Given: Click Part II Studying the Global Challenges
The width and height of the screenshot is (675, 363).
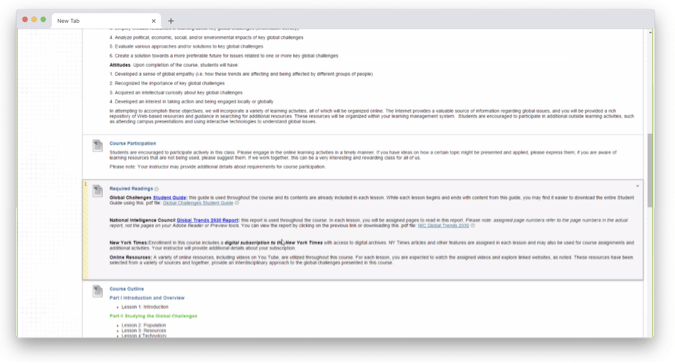Looking at the screenshot, I should [153, 316].
